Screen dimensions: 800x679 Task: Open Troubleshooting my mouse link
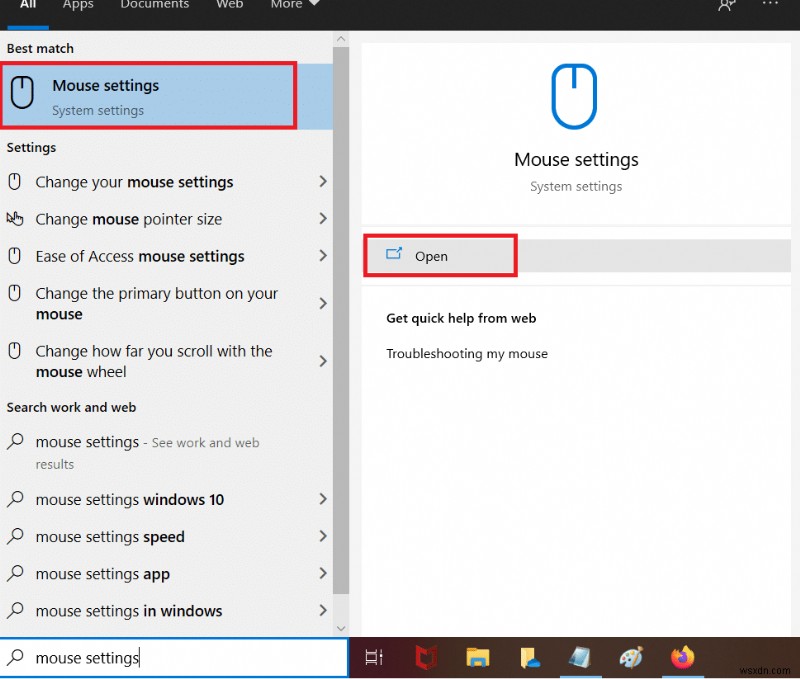point(467,353)
